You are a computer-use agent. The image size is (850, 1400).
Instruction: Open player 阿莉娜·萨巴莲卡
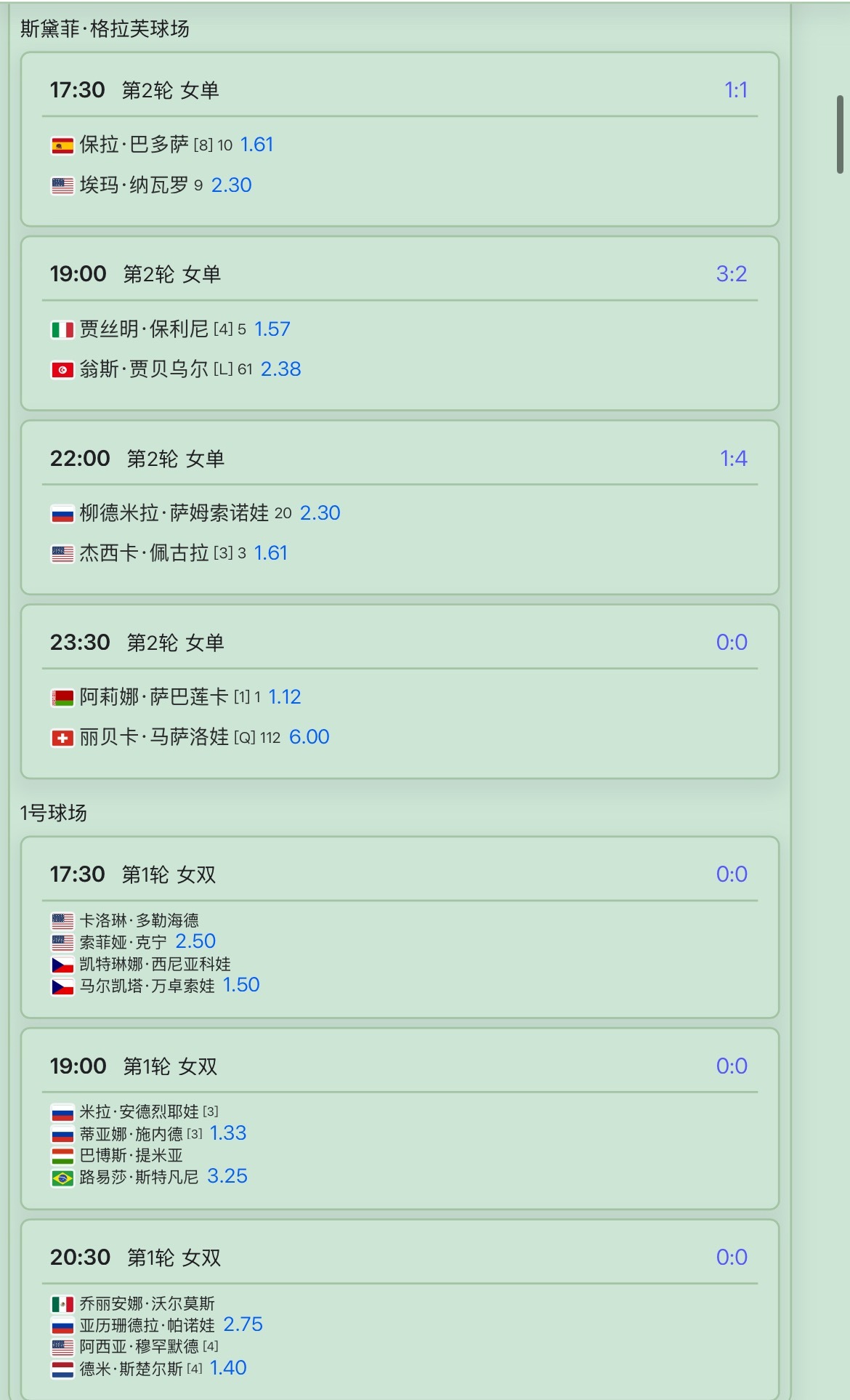pos(154,697)
